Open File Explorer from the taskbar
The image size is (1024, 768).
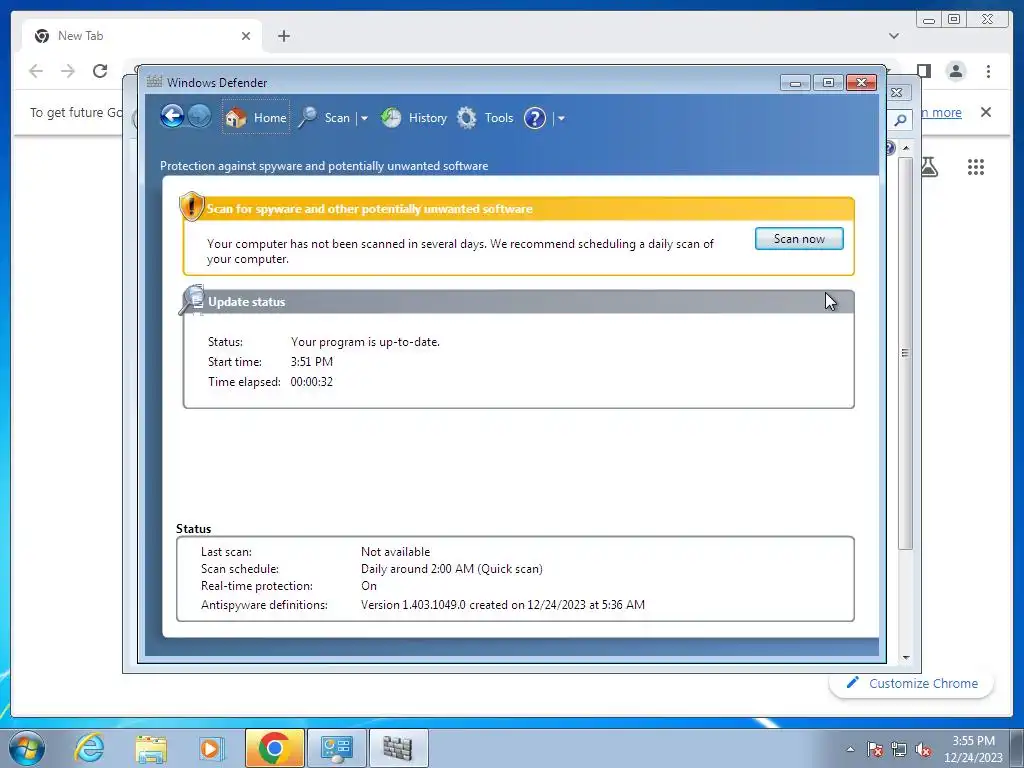pyautogui.click(x=151, y=748)
